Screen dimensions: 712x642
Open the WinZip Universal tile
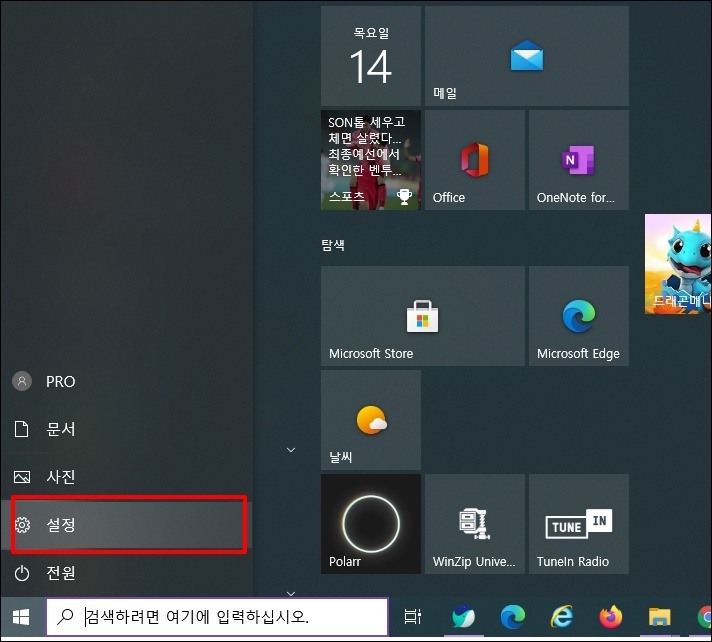click(x=475, y=524)
